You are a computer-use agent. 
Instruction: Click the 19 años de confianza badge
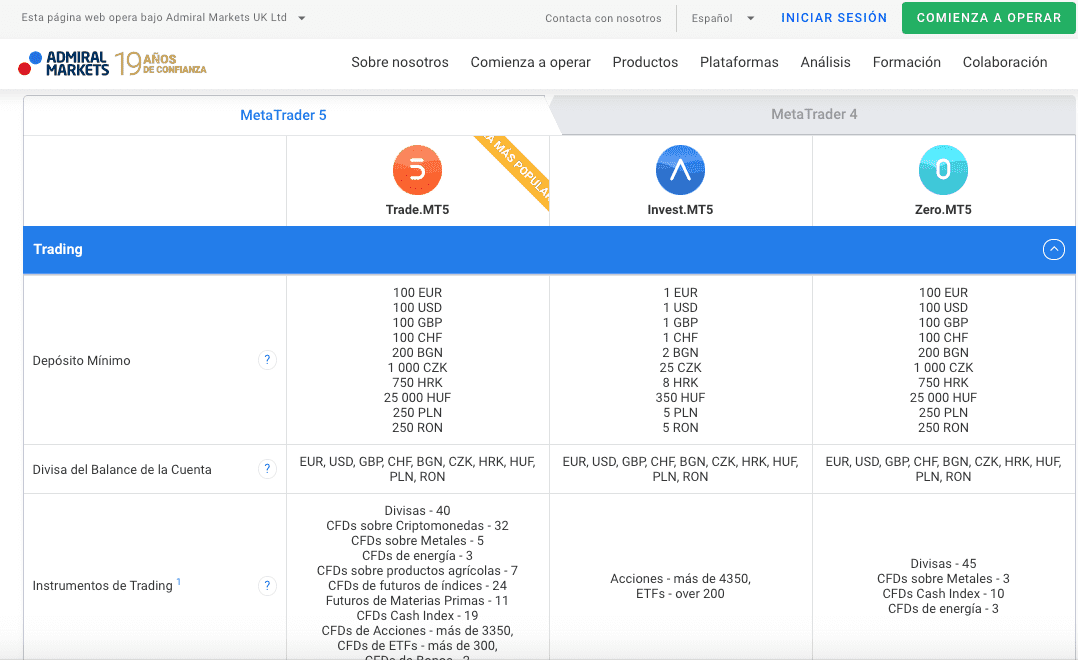pyautogui.click(x=161, y=63)
